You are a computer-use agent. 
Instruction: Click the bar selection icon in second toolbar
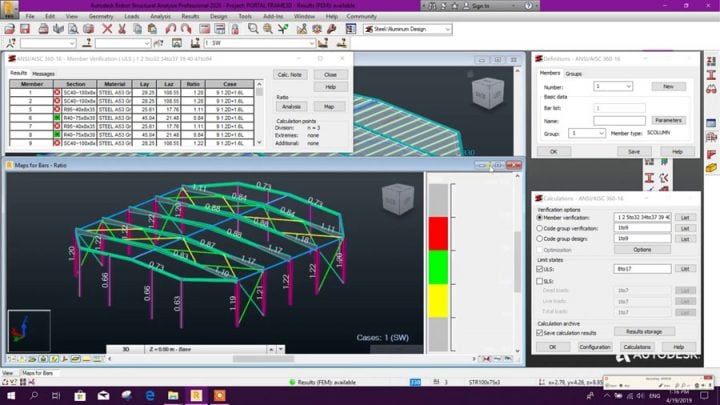(x=87, y=43)
